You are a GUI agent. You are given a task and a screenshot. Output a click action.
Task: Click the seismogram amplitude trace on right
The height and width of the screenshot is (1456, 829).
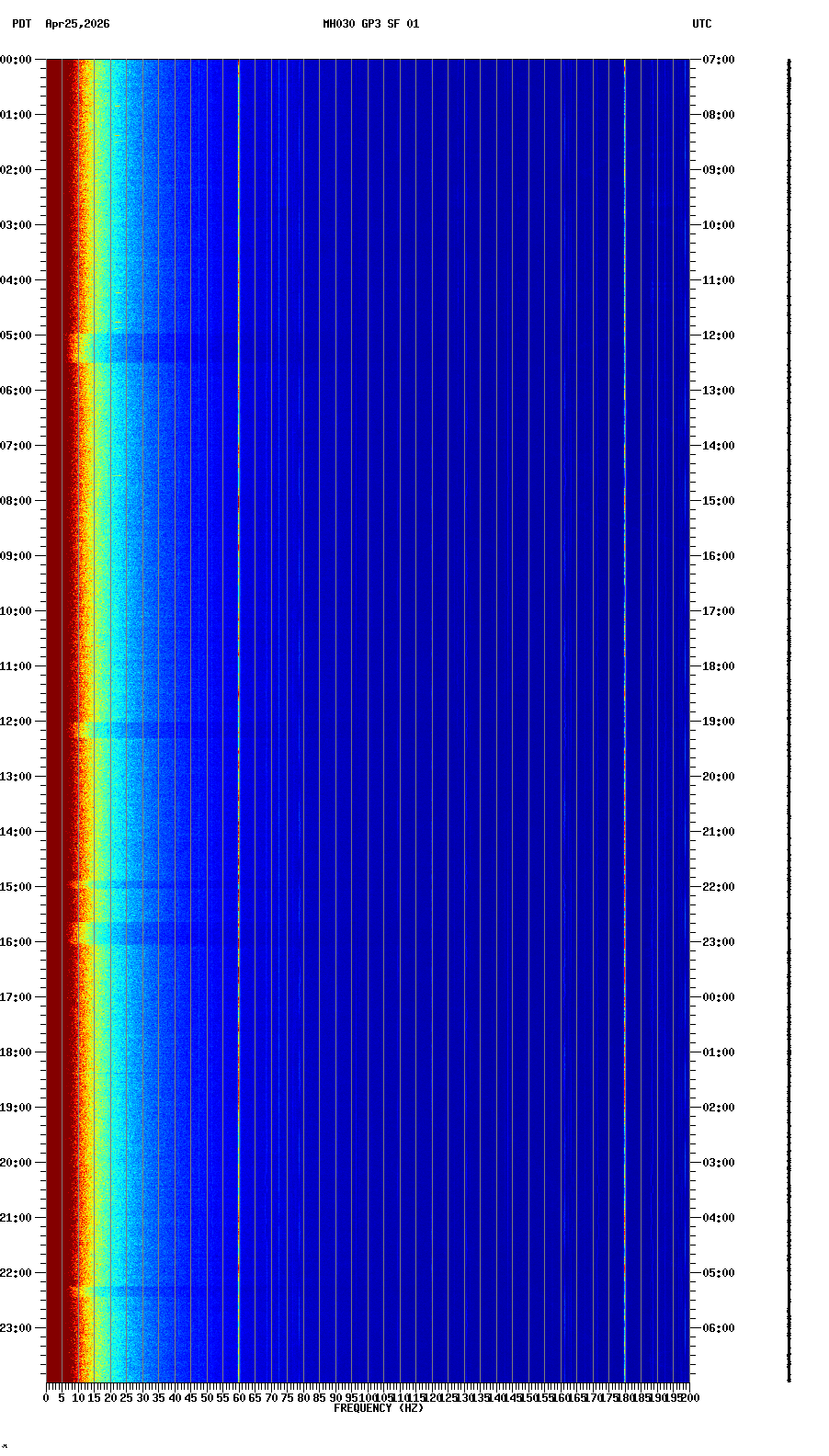[789, 722]
